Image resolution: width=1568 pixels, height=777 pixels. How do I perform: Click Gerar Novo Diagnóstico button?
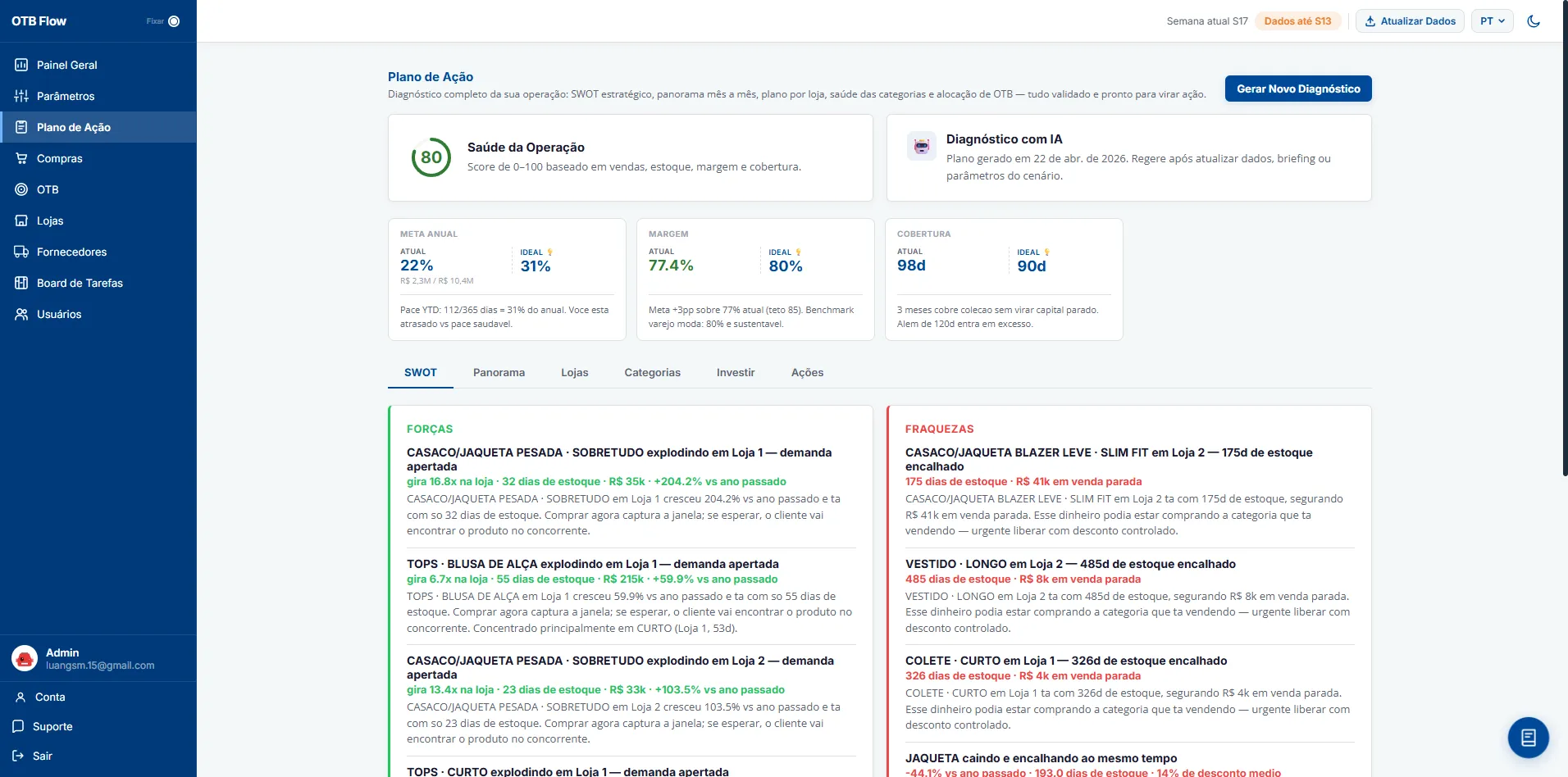pos(1298,89)
